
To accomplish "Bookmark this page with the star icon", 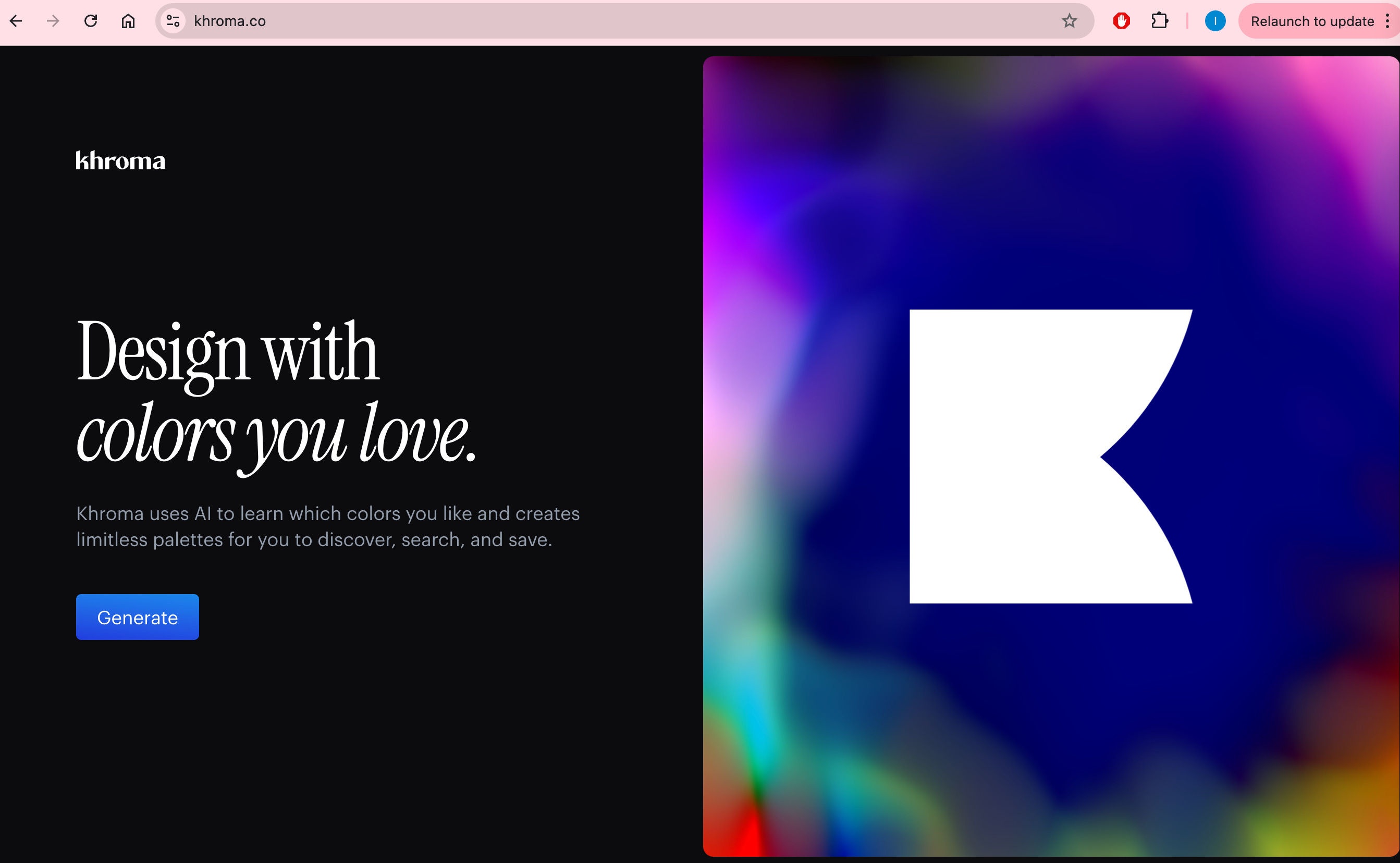I will click(x=1069, y=21).
